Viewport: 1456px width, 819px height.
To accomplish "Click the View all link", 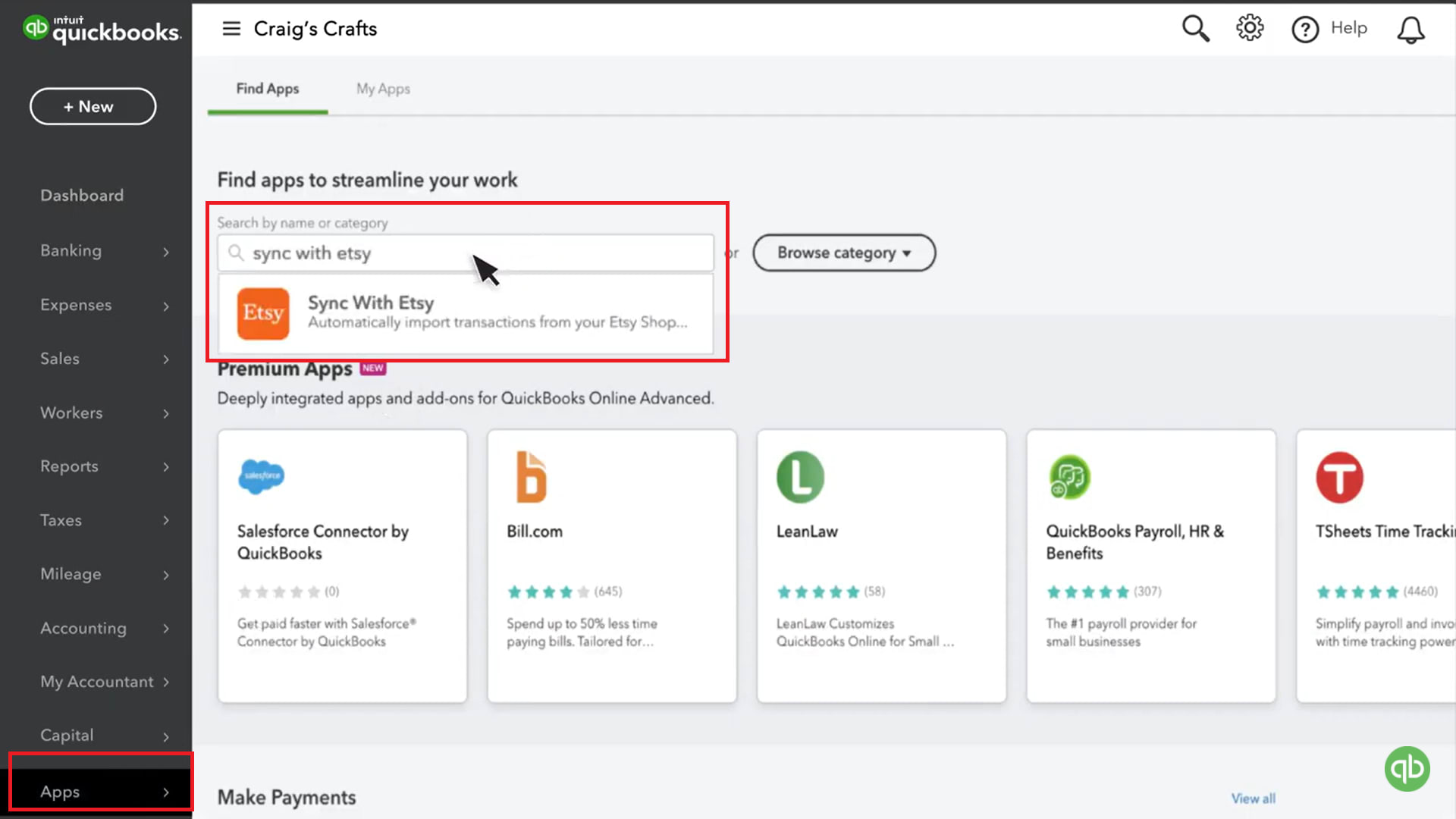I will click(x=1253, y=799).
